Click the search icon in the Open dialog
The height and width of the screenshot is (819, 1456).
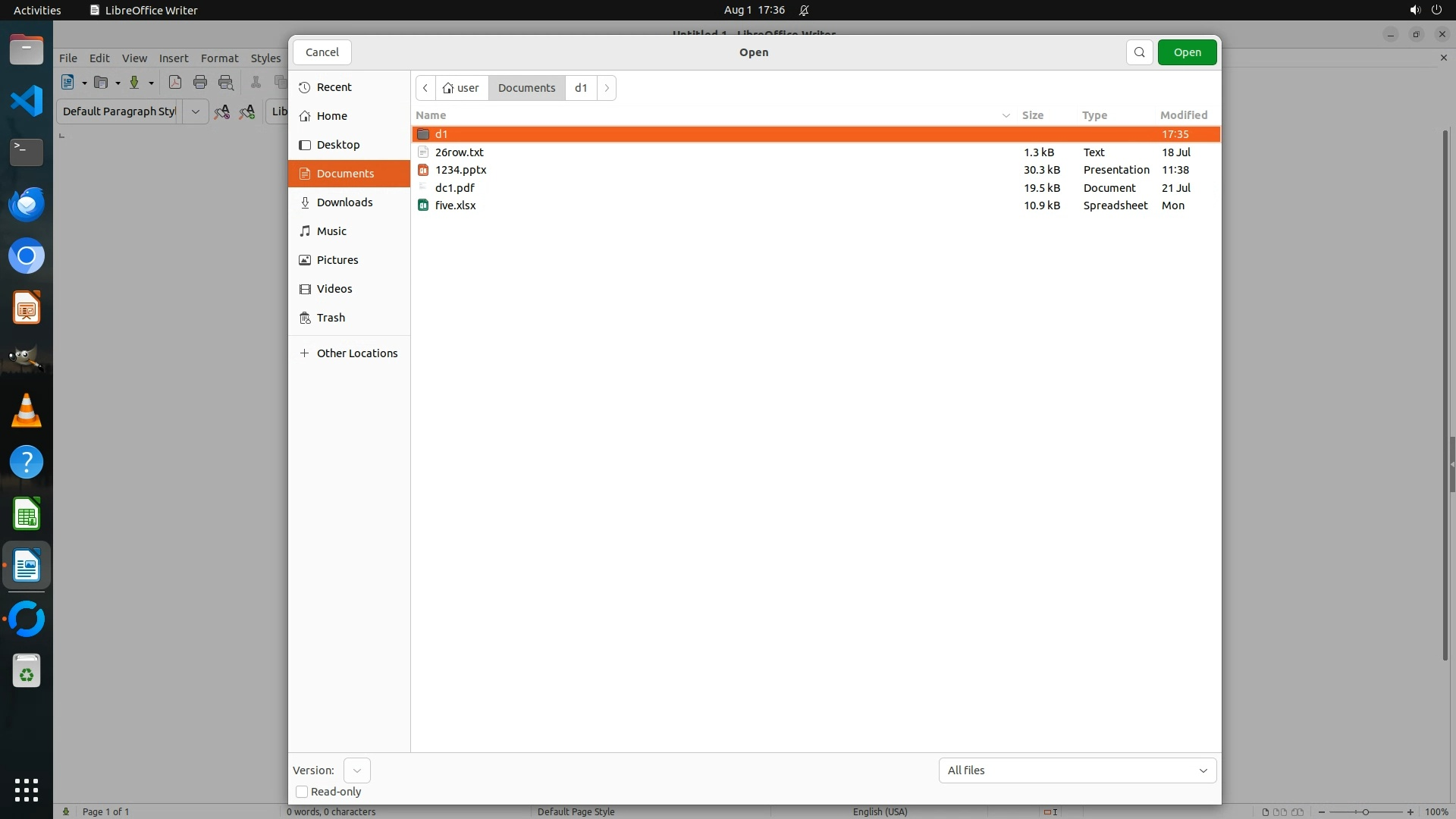[x=1139, y=52]
